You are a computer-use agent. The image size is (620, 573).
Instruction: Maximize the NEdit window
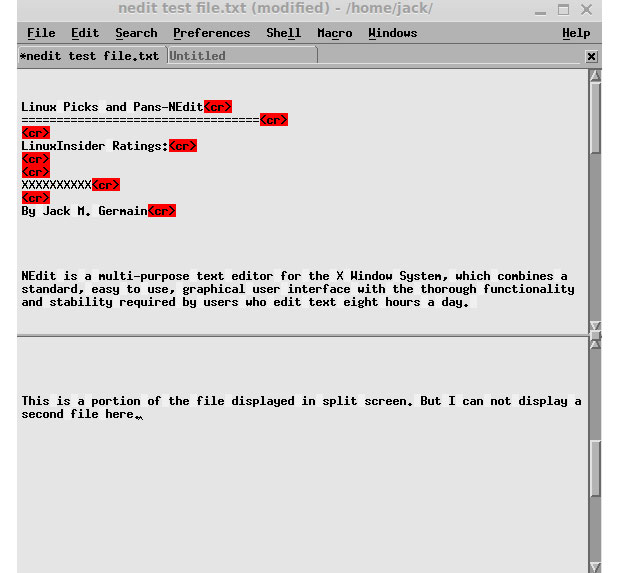[563, 9]
